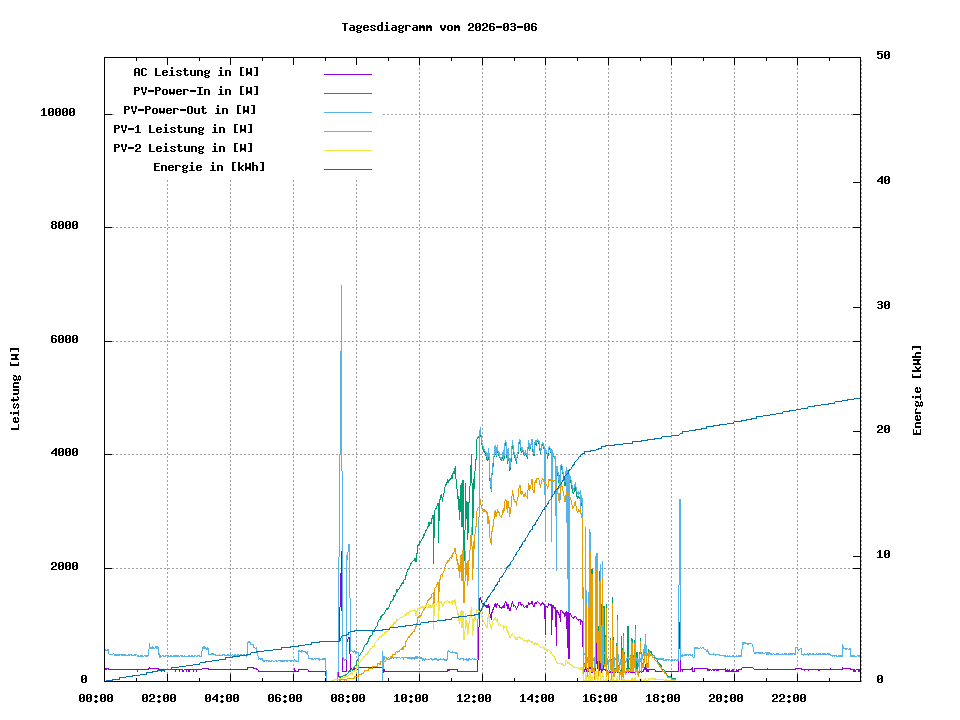Select the 50 label on the right energy axis
Screen dimensions: 960x720
tap(883, 55)
